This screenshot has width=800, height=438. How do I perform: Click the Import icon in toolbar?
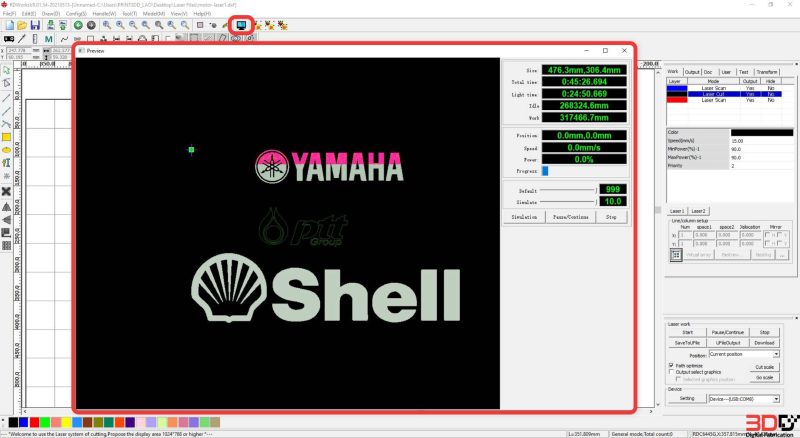[51, 25]
